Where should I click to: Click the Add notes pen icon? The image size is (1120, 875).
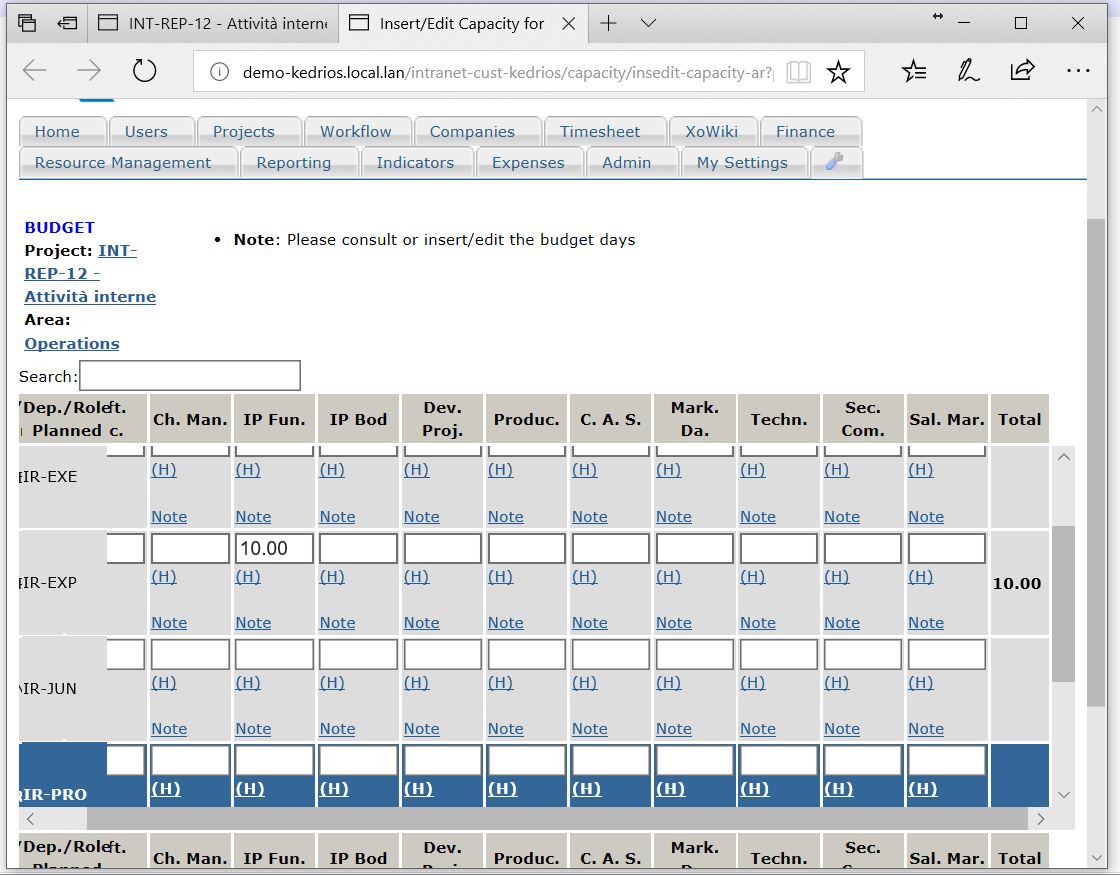[x=968, y=71]
